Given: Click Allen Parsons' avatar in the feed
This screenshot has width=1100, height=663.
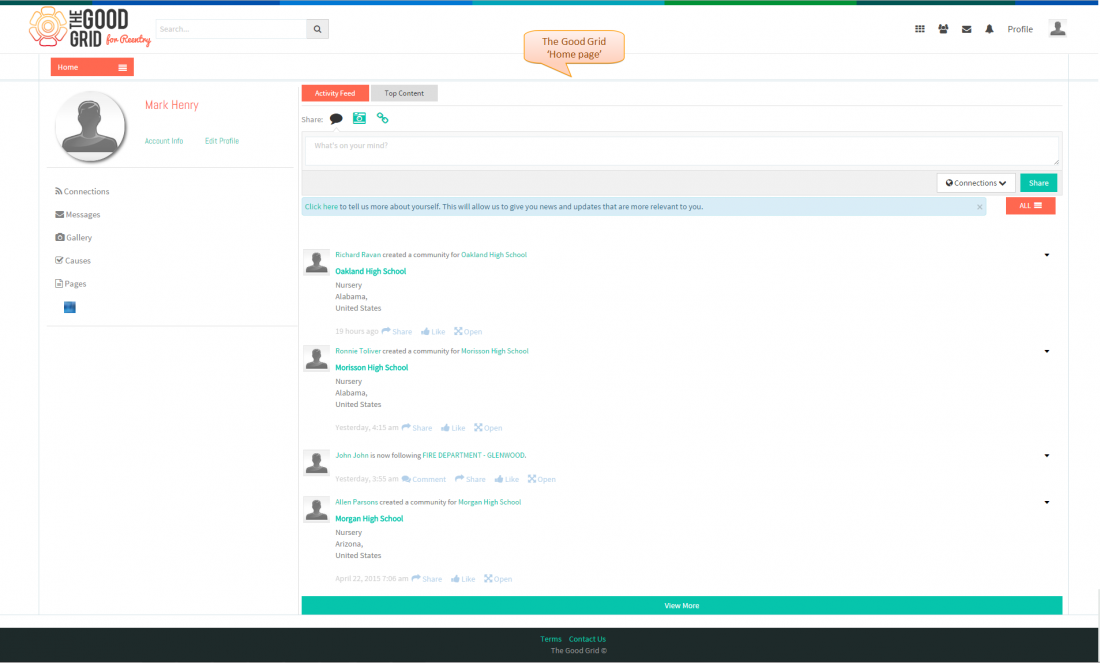Looking at the screenshot, I should coord(316,509).
